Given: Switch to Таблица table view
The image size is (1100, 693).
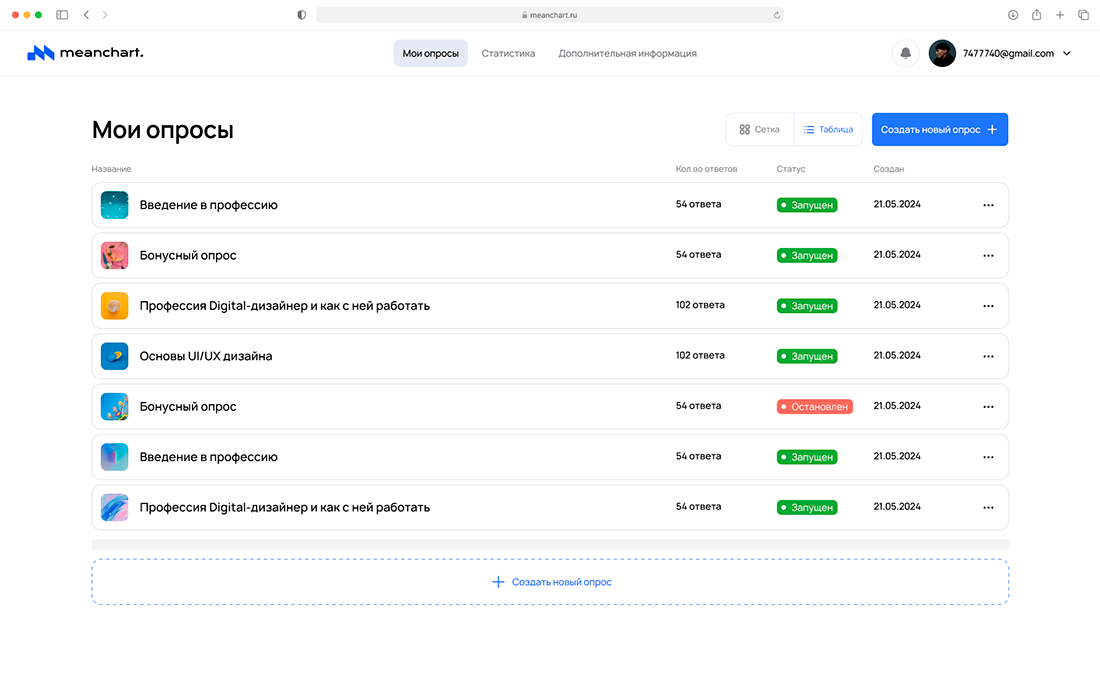Looking at the screenshot, I should 828,130.
